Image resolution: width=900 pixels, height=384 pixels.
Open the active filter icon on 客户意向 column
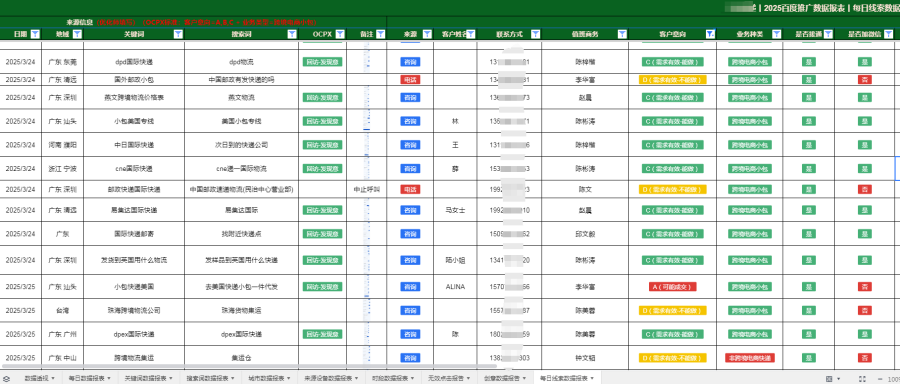(711, 34)
